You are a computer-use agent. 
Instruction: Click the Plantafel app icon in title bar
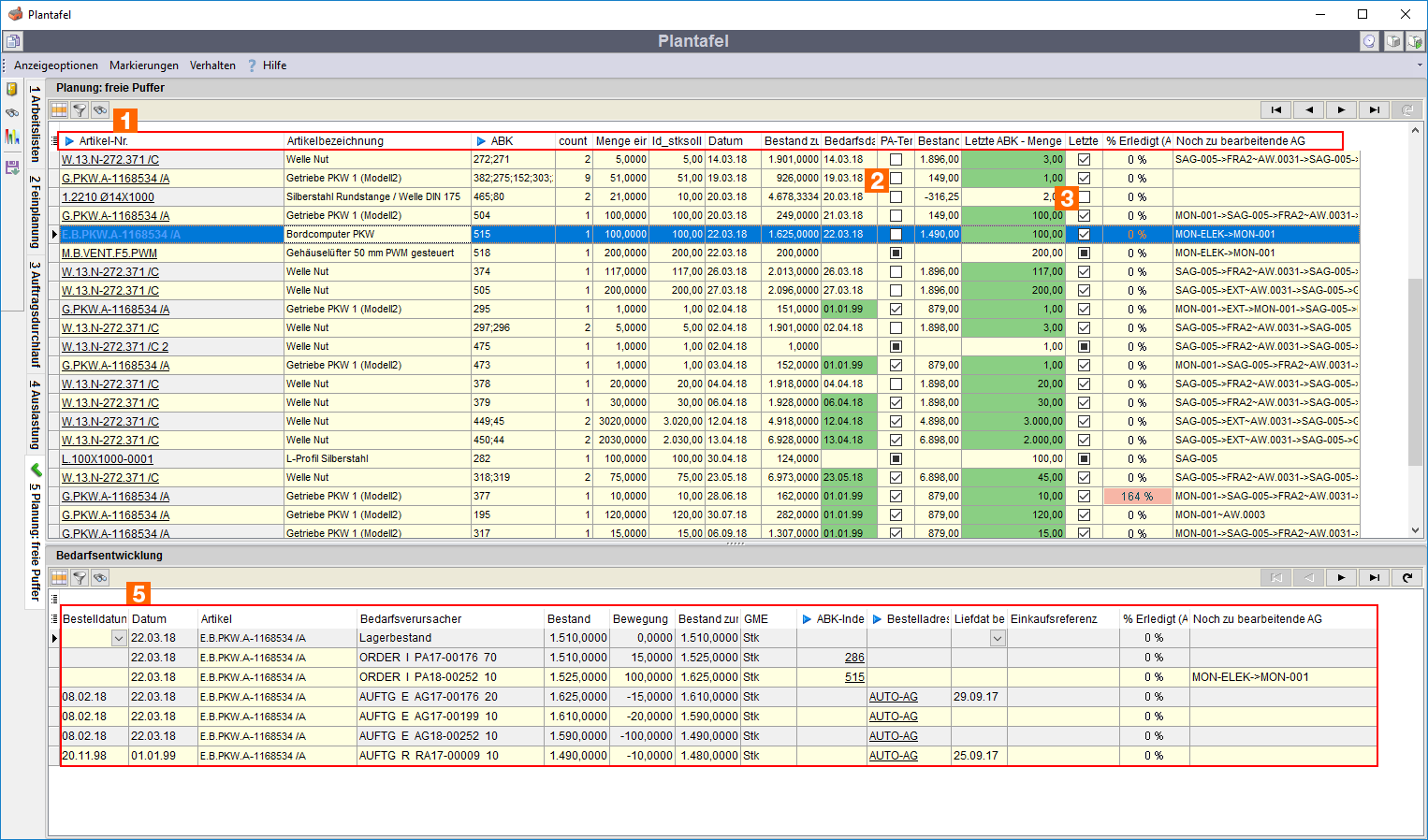[15, 14]
